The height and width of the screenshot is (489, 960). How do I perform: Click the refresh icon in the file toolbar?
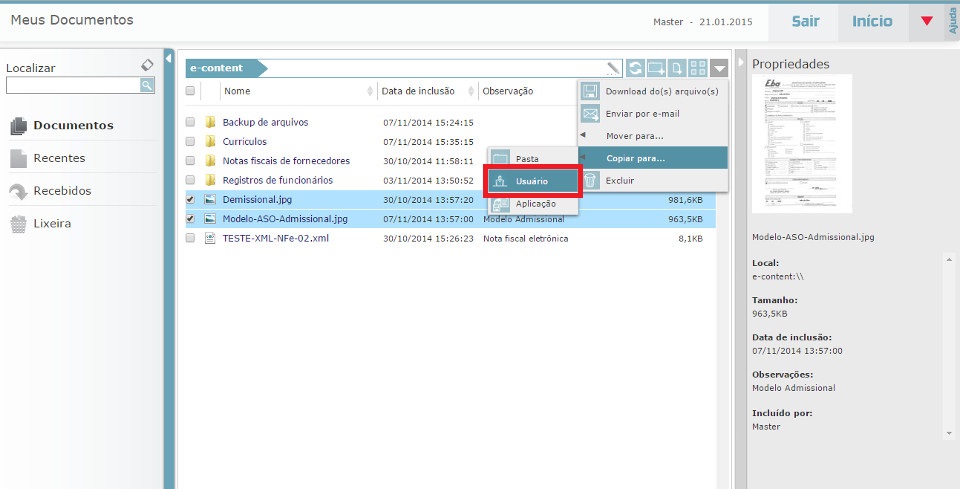pos(636,68)
